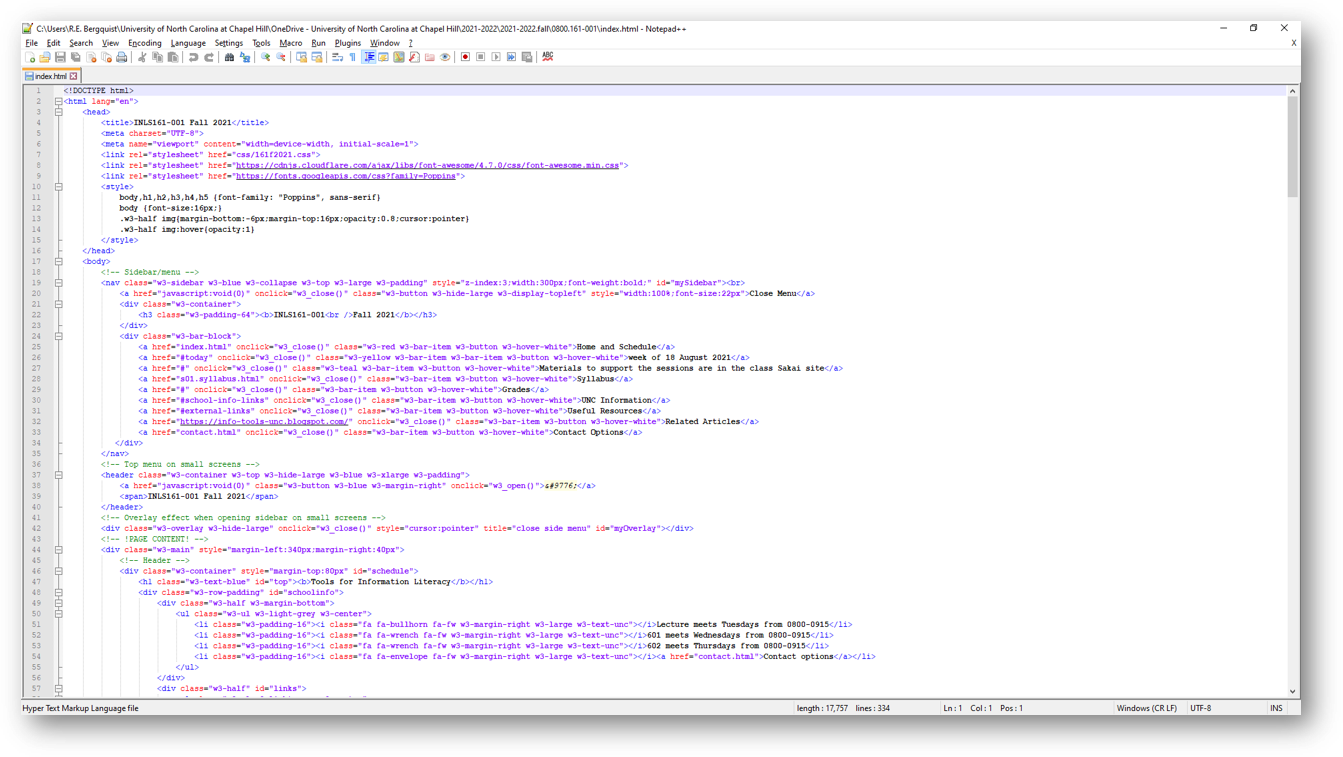Click the fonts.googleapis.com stylesheet URL
1343x757 pixels.
click(346, 176)
